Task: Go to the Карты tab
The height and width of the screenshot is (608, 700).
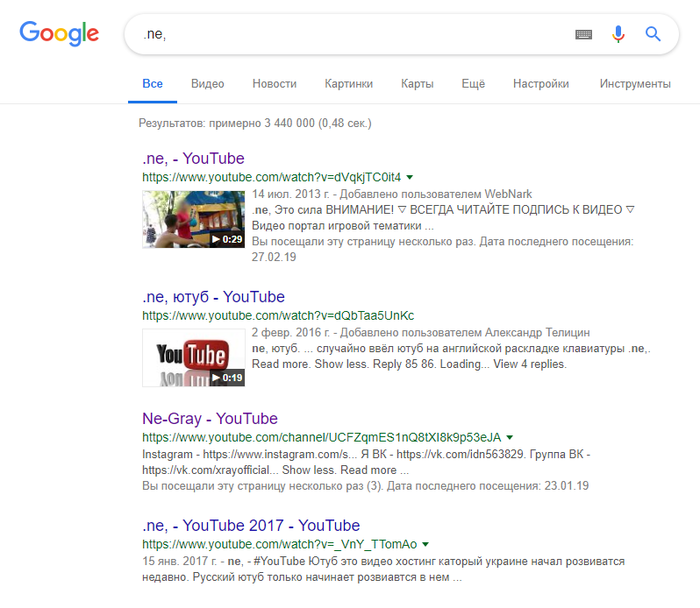Action: [417, 84]
